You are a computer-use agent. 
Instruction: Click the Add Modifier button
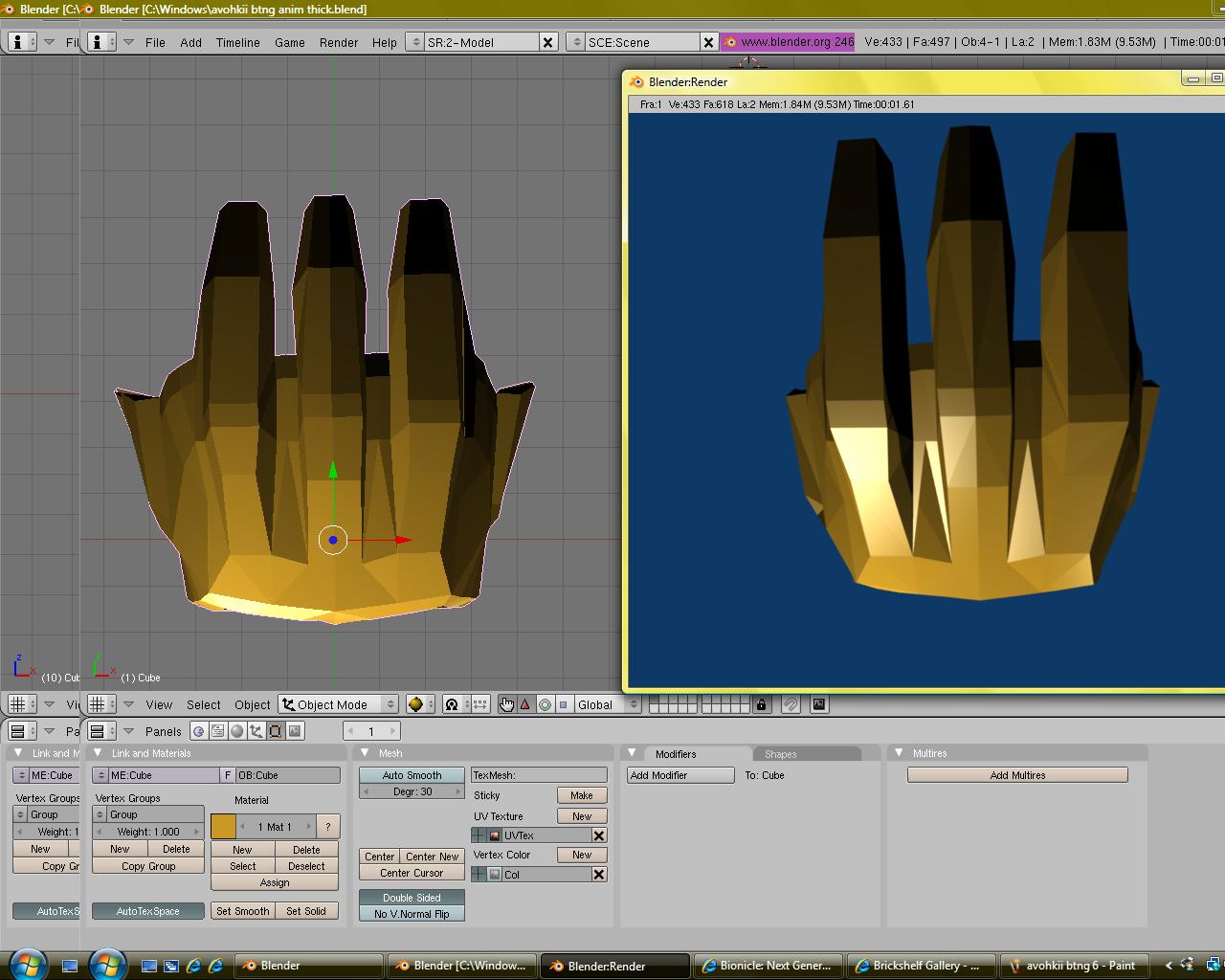tap(679, 775)
